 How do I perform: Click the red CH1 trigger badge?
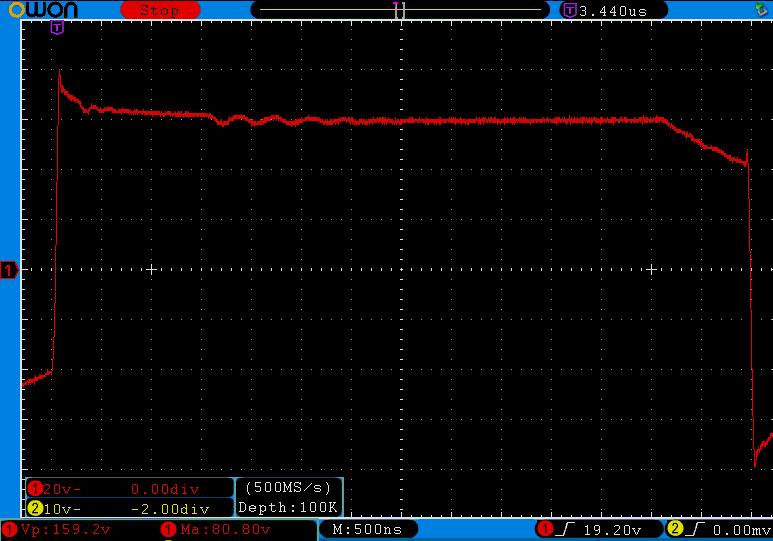[545, 529]
